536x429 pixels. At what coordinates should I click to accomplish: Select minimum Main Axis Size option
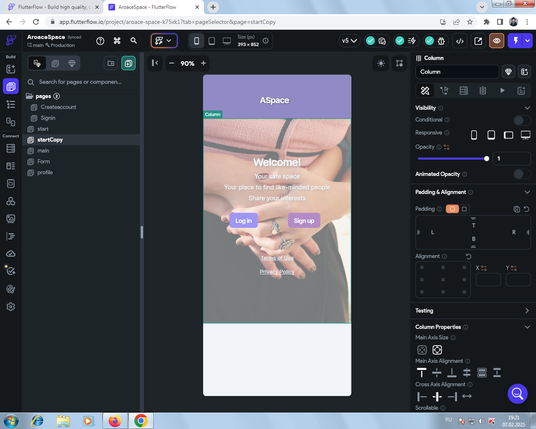(422, 350)
